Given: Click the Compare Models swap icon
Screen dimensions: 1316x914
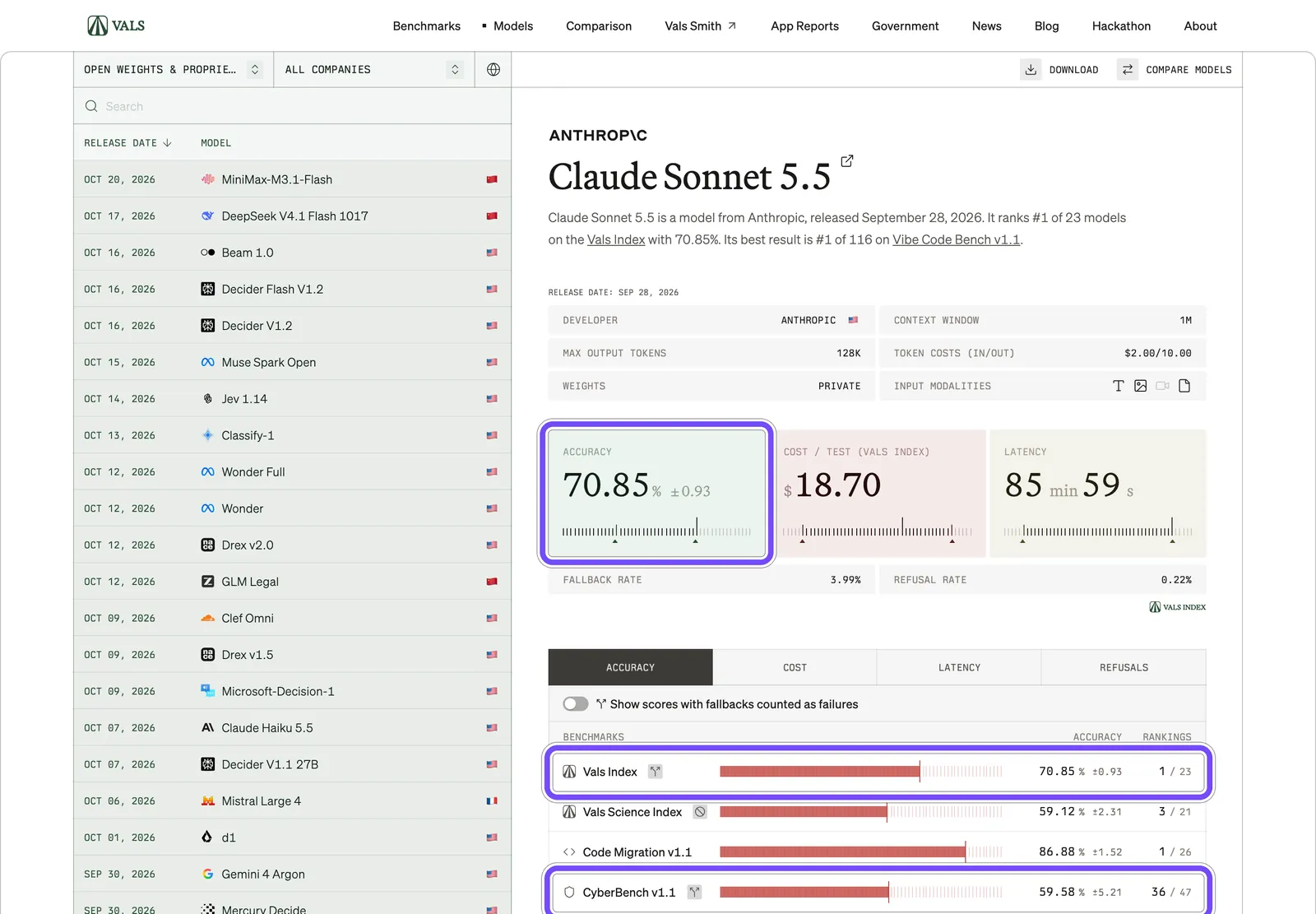Looking at the screenshot, I should click(x=1128, y=70).
